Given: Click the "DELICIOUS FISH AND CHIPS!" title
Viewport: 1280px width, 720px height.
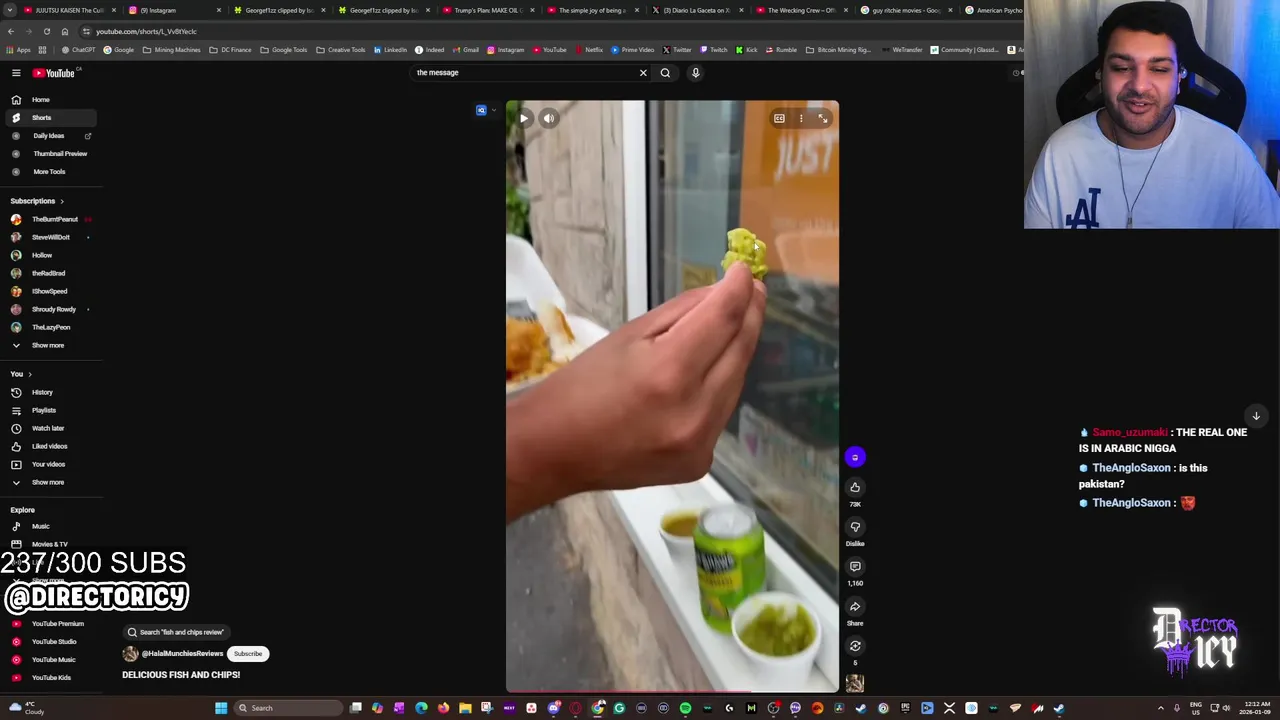Looking at the screenshot, I should [x=181, y=675].
